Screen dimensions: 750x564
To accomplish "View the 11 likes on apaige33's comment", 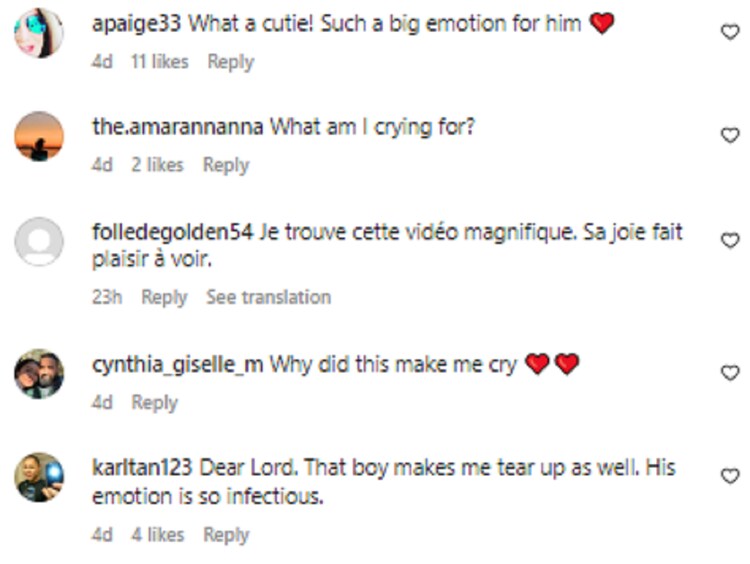I will click(160, 62).
